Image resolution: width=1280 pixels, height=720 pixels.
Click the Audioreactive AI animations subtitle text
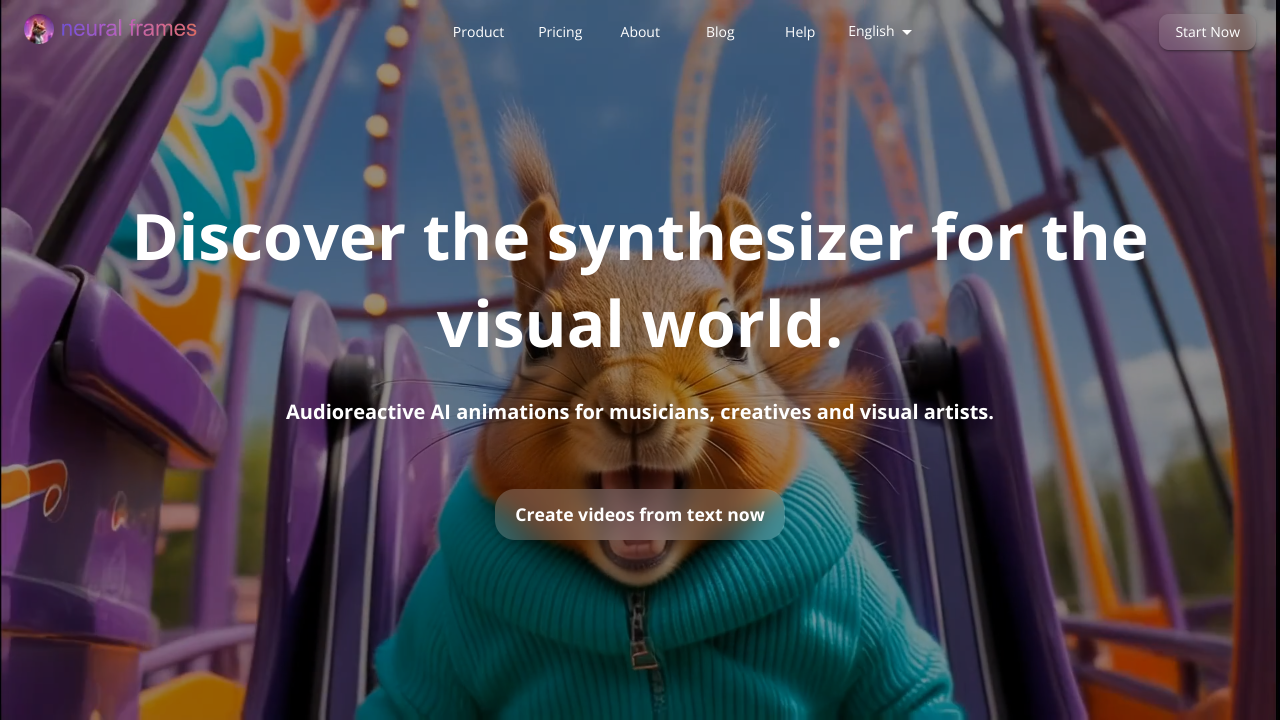640,412
